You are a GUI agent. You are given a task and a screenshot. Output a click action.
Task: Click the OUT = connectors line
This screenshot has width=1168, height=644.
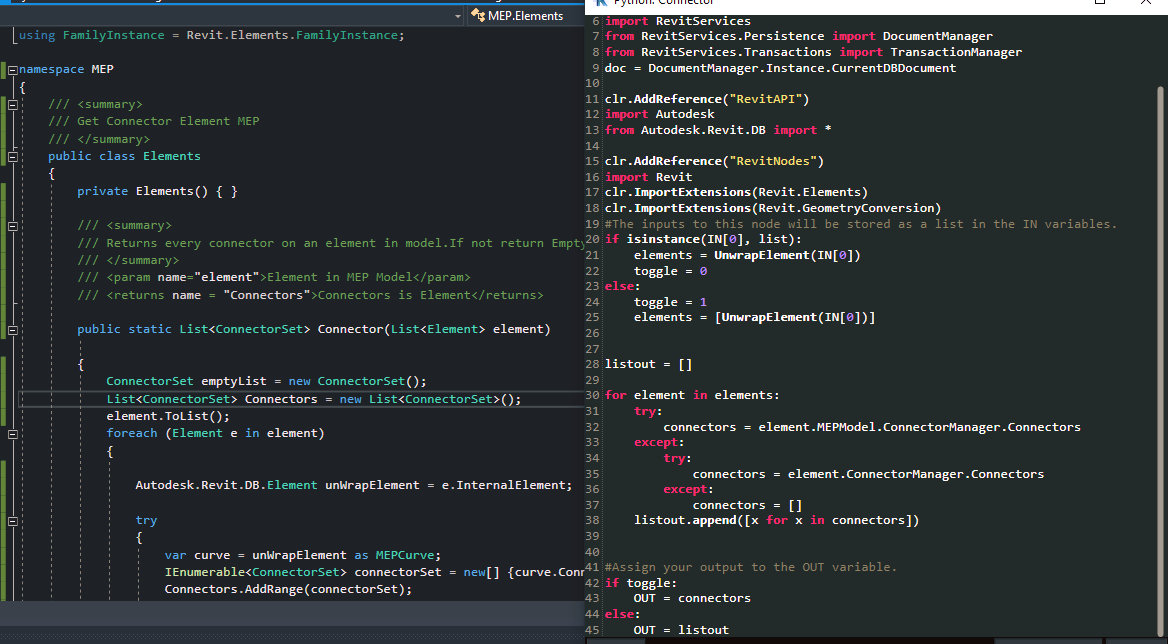point(692,599)
